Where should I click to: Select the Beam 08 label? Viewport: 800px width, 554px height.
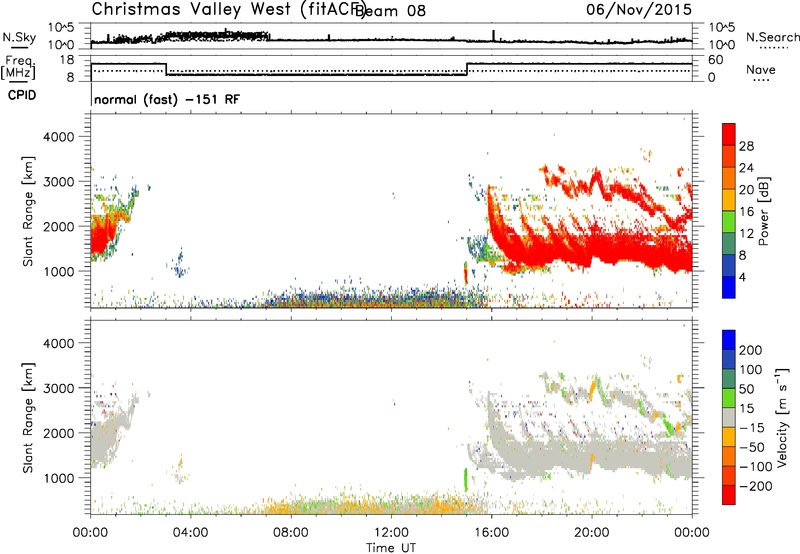(390, 11)
